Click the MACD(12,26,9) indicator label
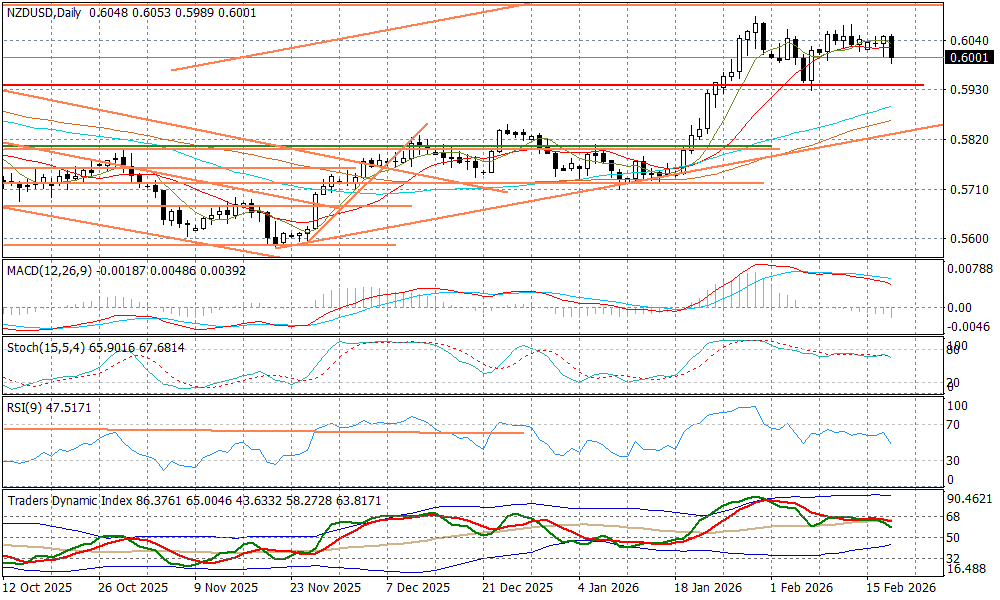1000x600 pixels. point(45,271)
